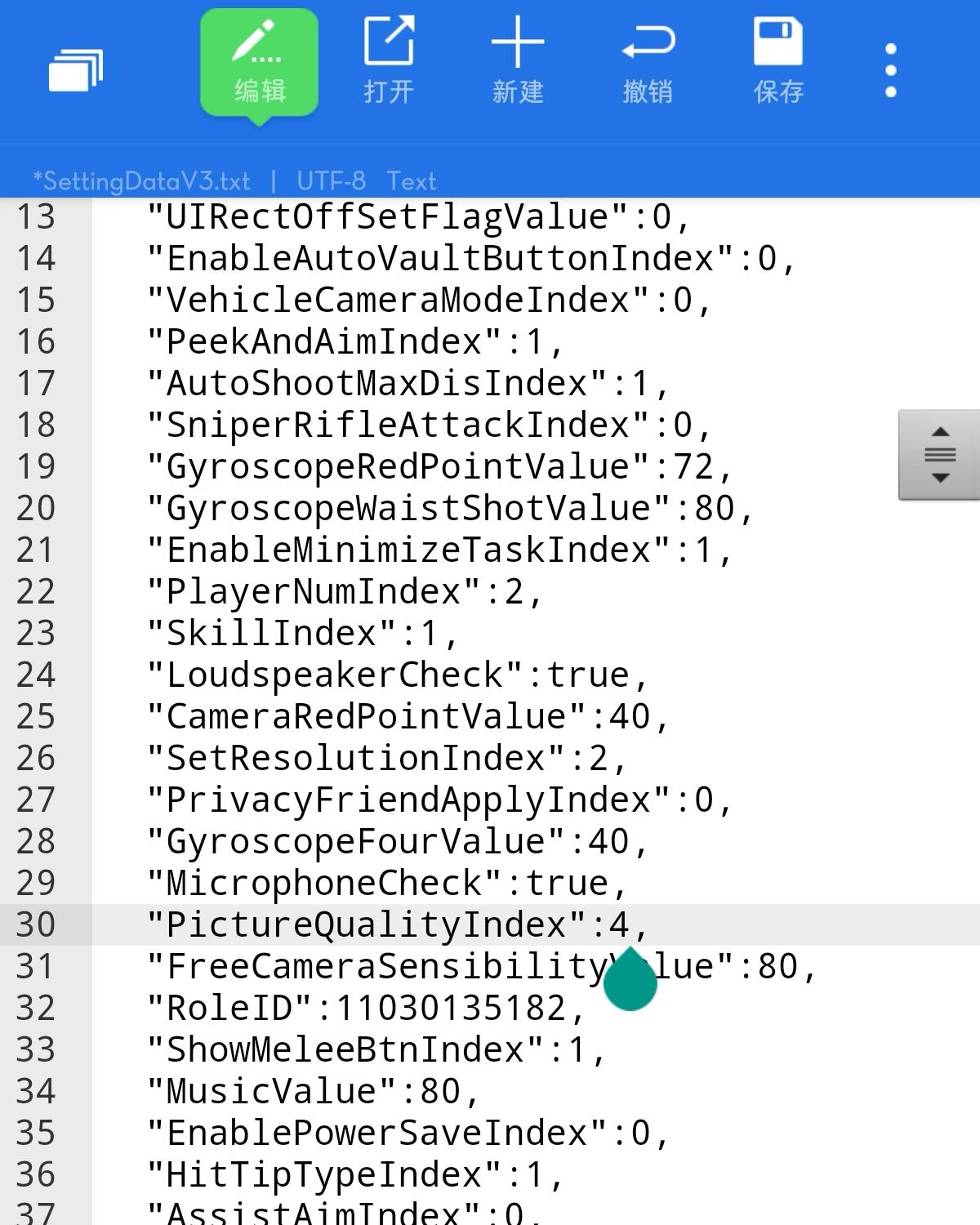Undo with the 撤销 arrow icon
The image size is (980, 1225).
(x=648, y=62)
